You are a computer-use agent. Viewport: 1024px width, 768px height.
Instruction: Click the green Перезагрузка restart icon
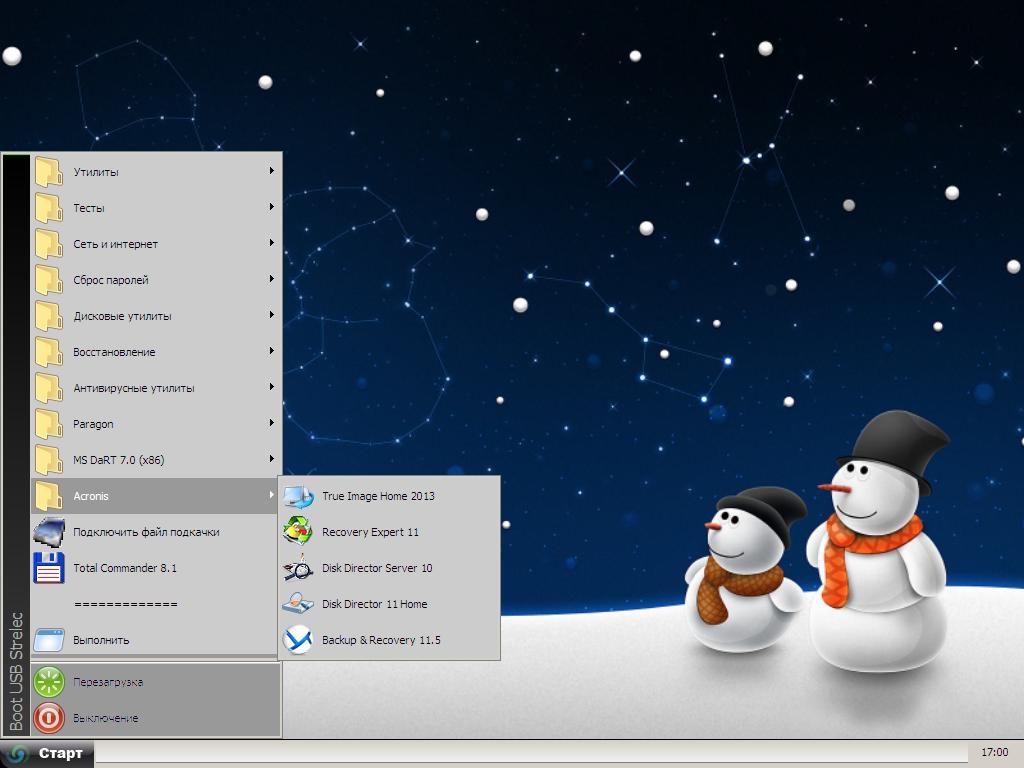point(49,682)
